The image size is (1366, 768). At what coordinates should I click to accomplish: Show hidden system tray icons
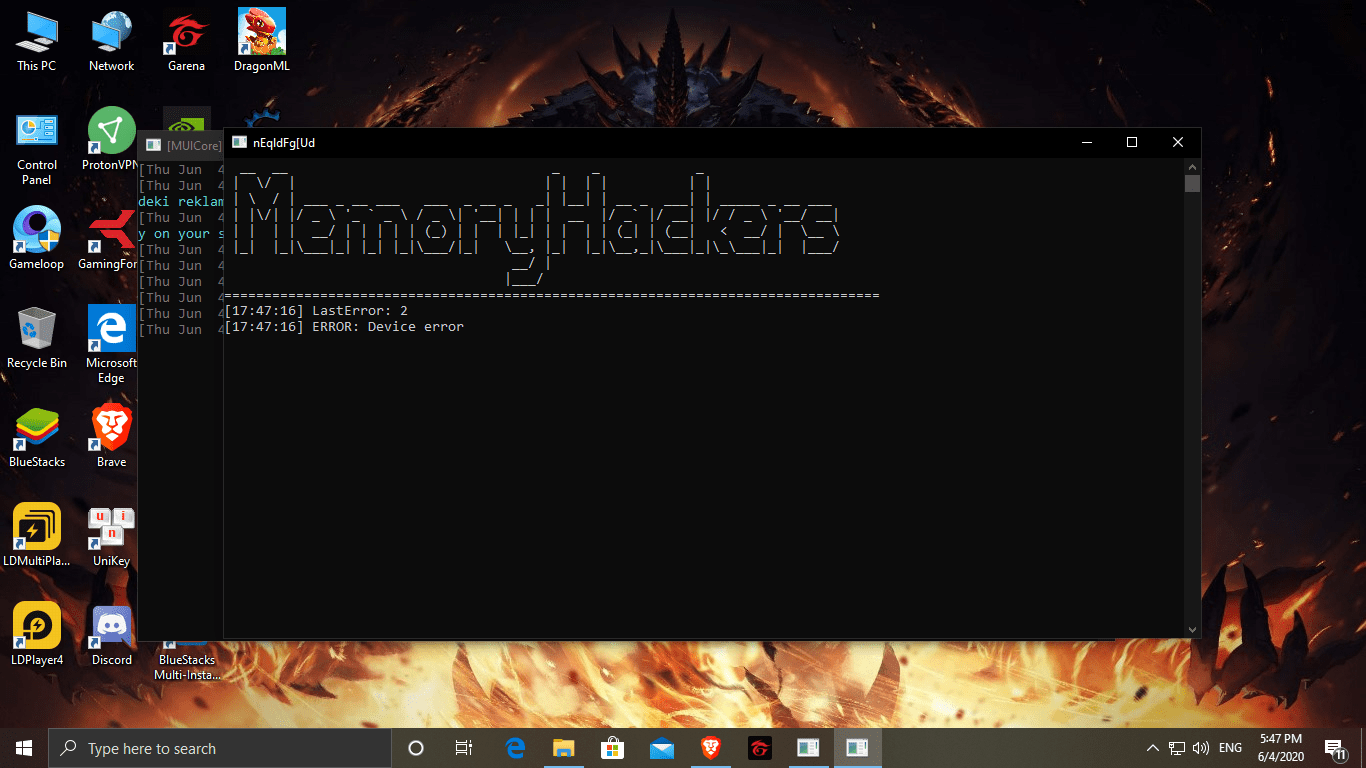[x=1152, y=748]
